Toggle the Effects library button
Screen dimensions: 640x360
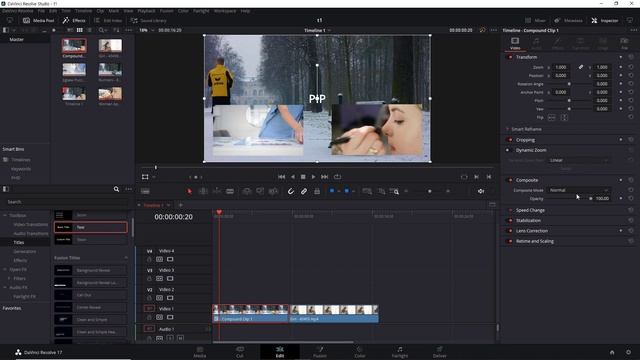pos(74,20)
